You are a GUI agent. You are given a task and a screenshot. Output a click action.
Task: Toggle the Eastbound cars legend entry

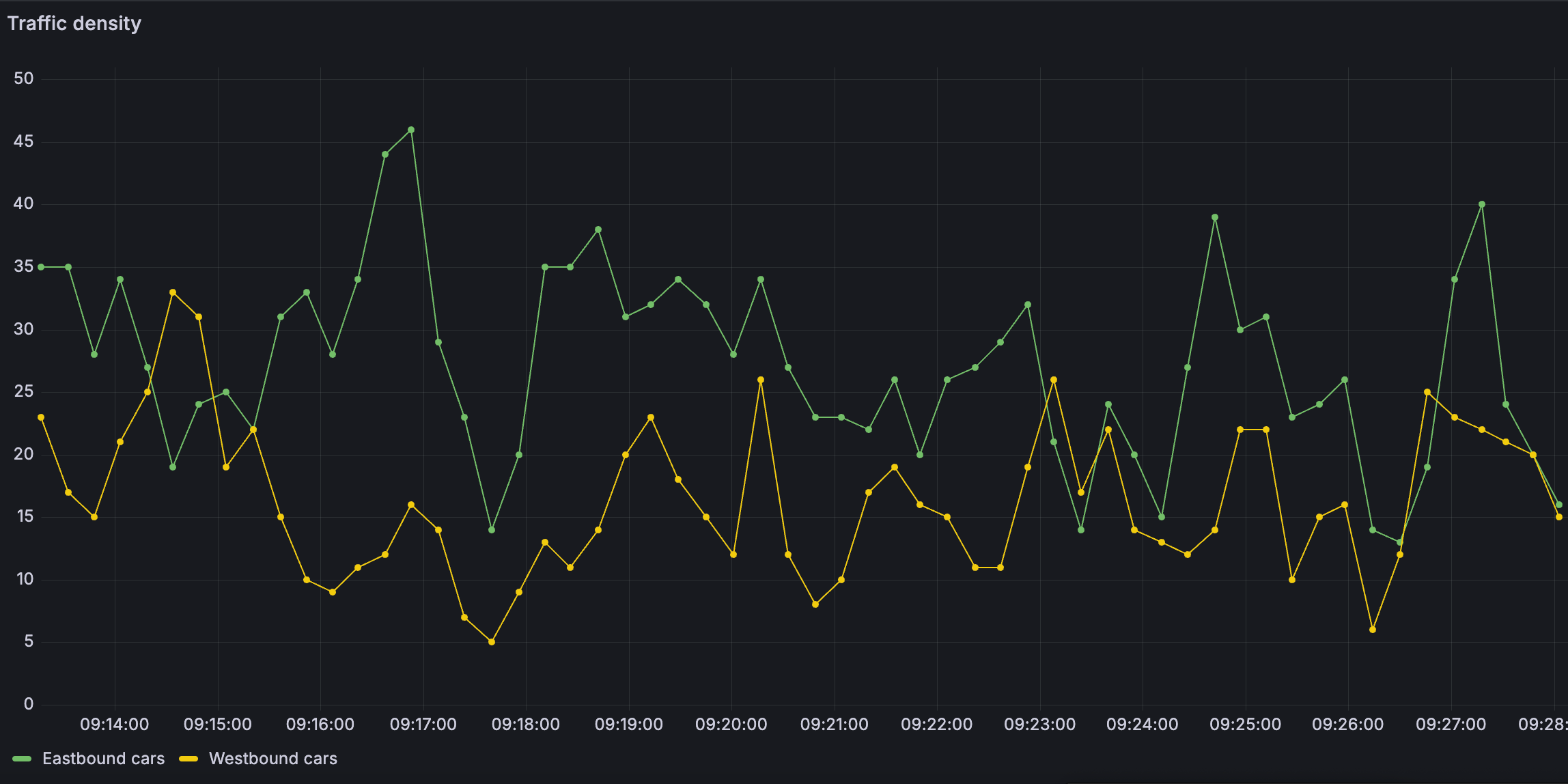[103, 758]
